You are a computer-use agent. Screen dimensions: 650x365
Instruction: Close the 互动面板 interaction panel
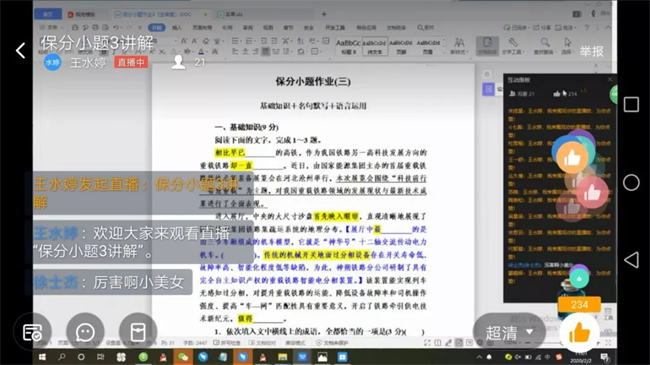(x=610, y=79)
